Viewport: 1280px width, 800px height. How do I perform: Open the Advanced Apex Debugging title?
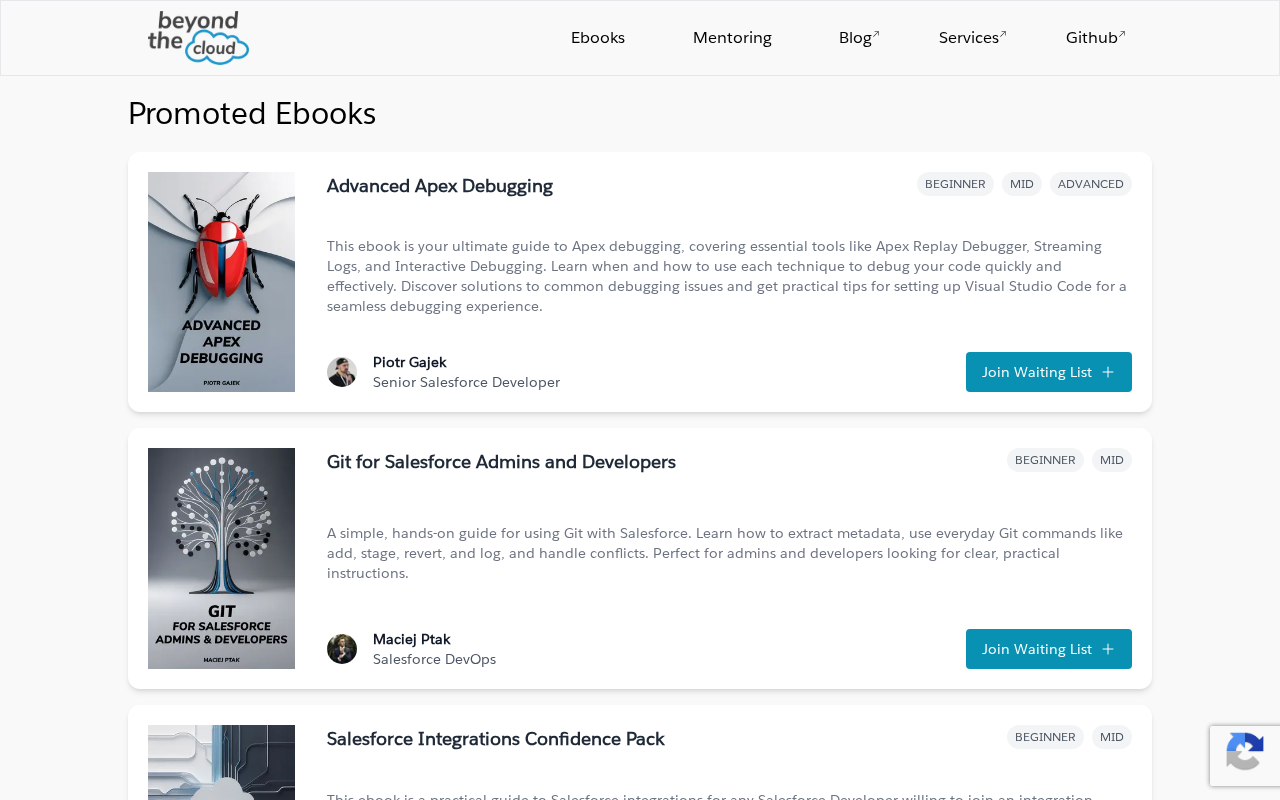click(439, 186)
